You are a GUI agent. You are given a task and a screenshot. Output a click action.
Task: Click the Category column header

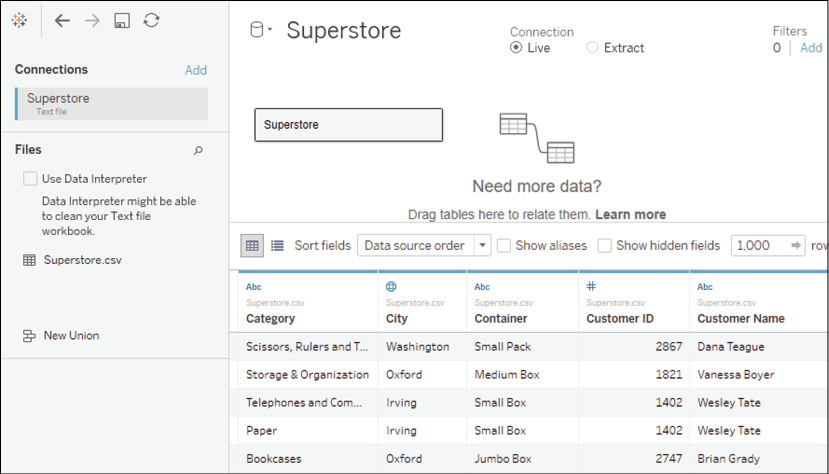pyautogui.click(x=271, y=319)
